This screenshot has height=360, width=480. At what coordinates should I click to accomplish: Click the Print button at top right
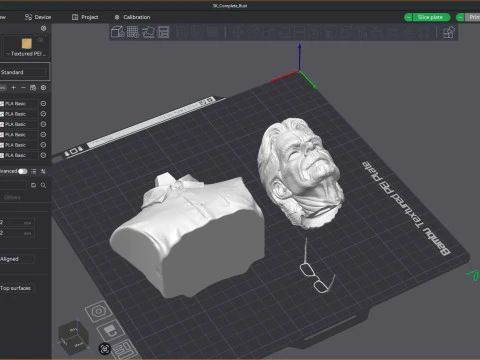(x=474, y=17)
